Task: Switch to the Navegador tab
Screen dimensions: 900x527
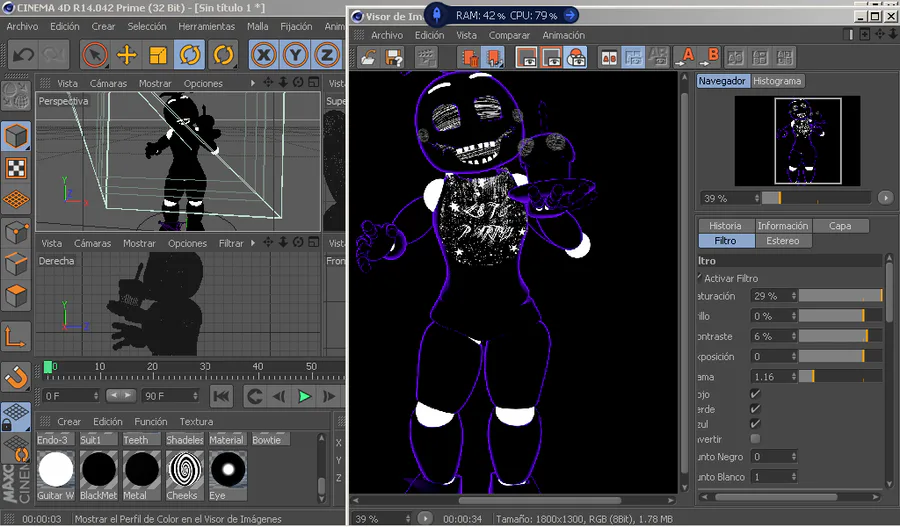Action: [722, 81]
